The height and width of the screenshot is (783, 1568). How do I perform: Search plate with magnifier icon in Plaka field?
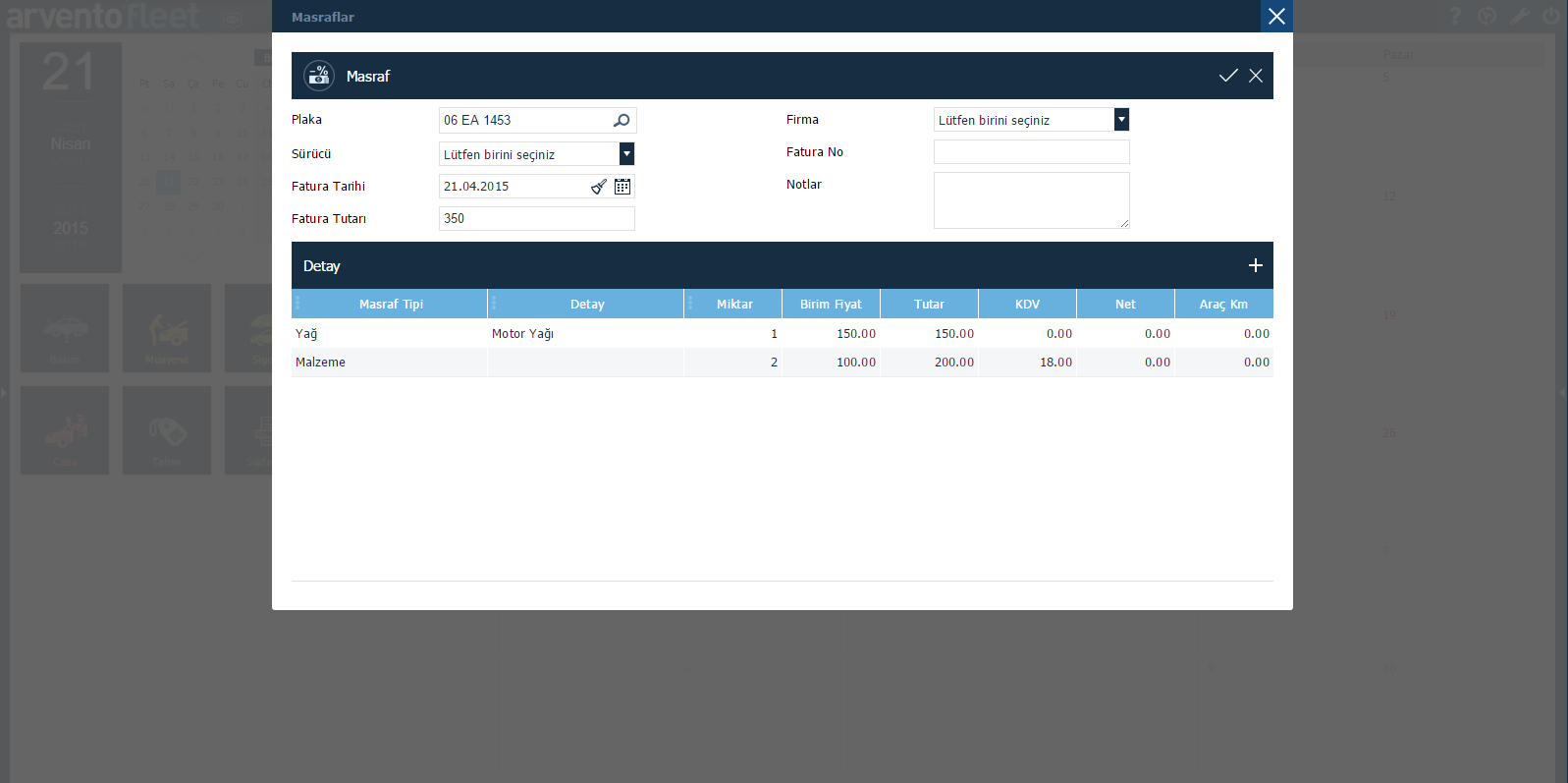622,120
